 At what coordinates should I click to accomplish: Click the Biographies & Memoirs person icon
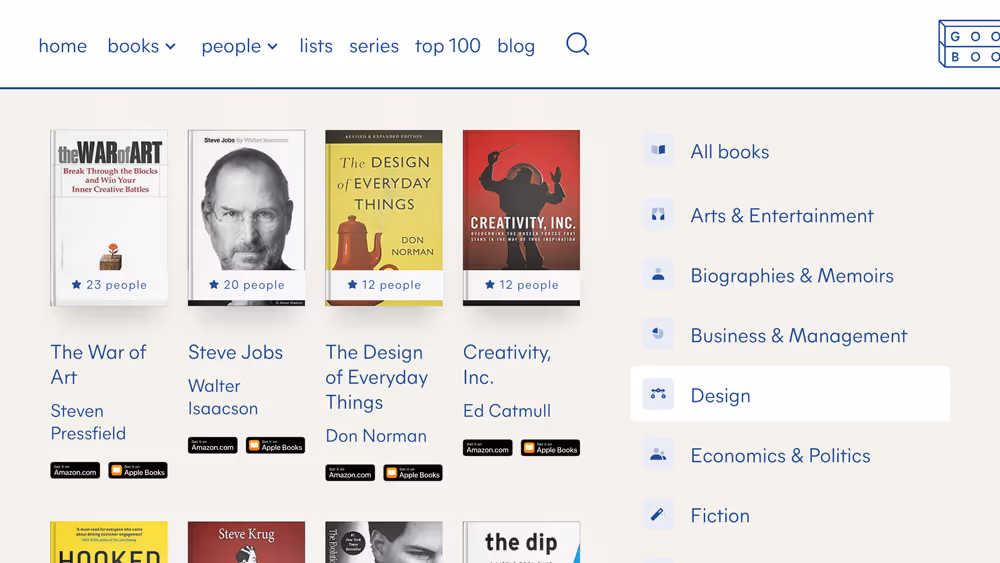click(658, 275)
